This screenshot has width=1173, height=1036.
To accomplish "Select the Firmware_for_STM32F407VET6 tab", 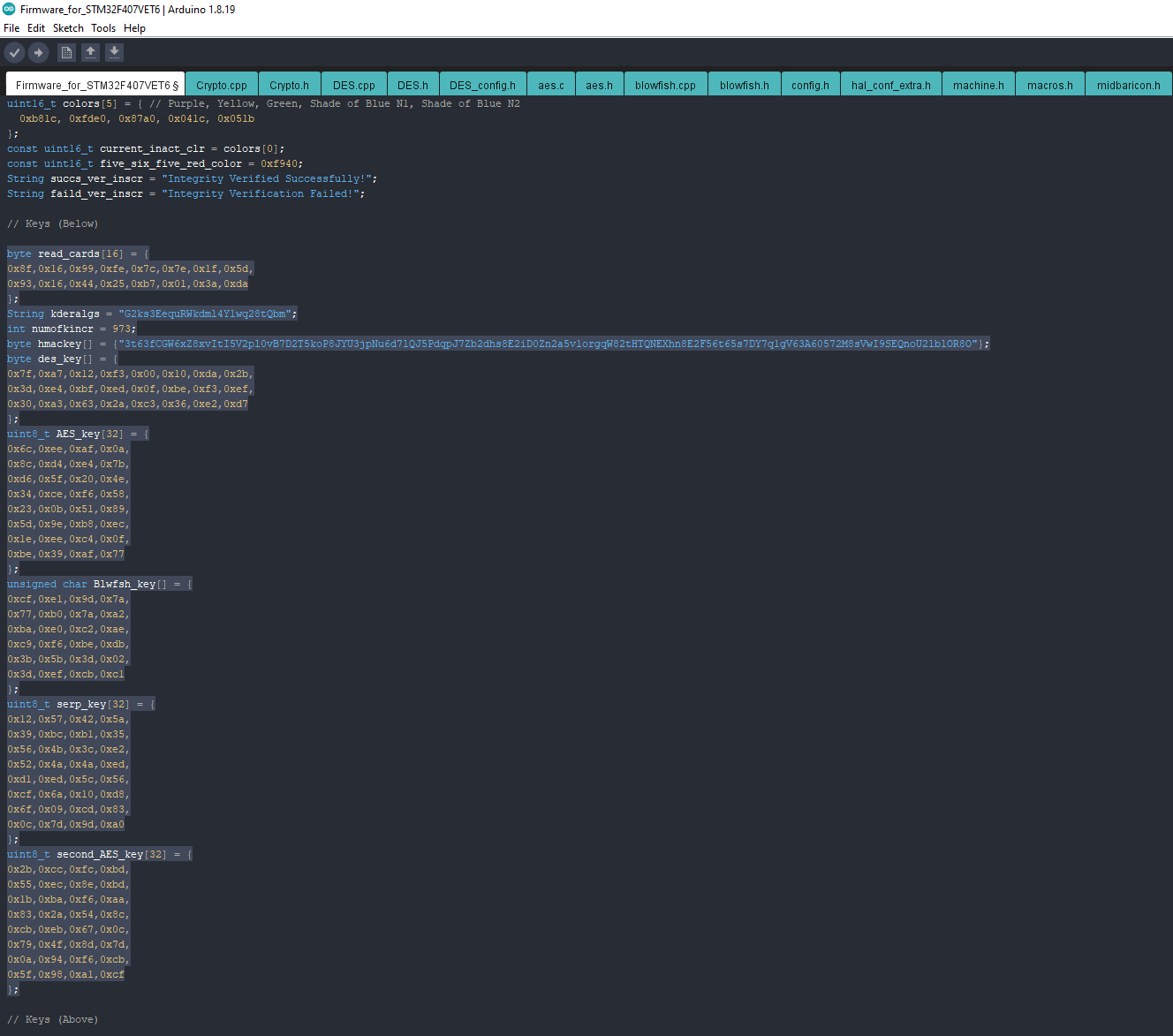I will (95, 85).
